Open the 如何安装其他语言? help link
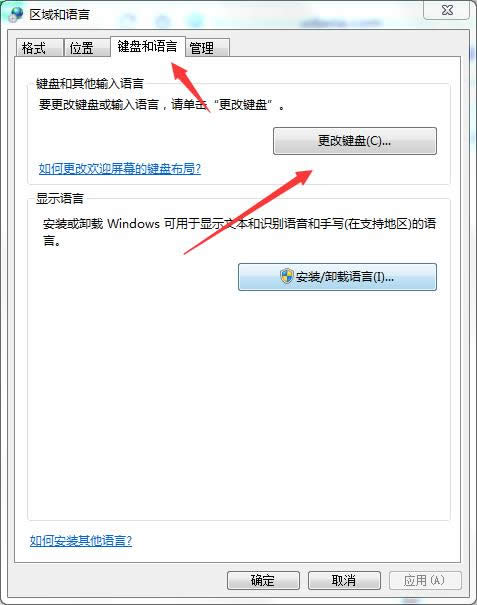The image size is (477, 605). [81, 541]
